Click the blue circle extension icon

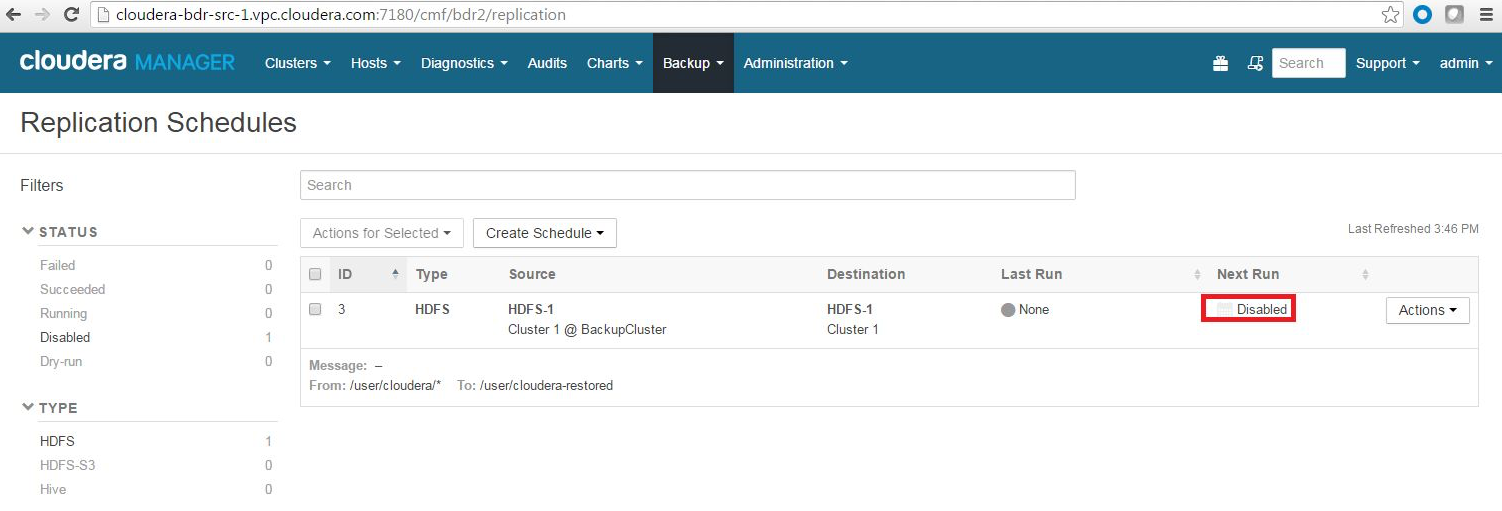tap(1422, 15)
